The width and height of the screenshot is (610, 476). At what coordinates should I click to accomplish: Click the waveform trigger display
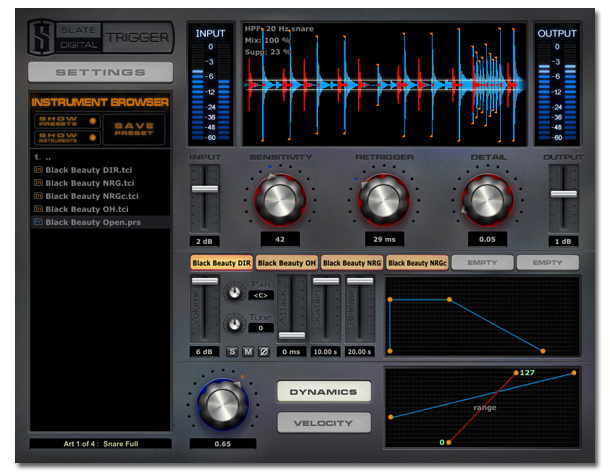point(384,84)
